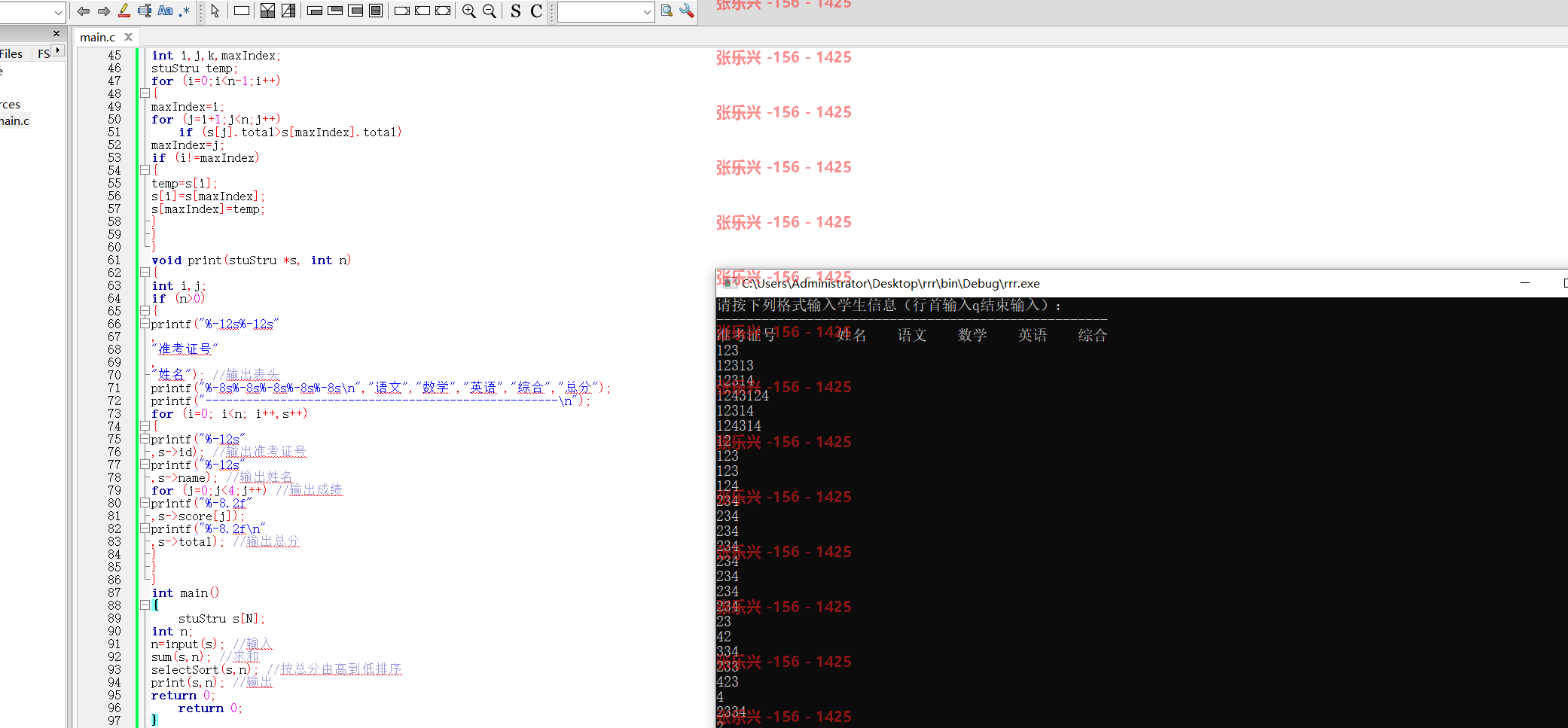Jump forward using the right arrow icon
This screenshot has height=728, width=1568.
click(104, 11)
